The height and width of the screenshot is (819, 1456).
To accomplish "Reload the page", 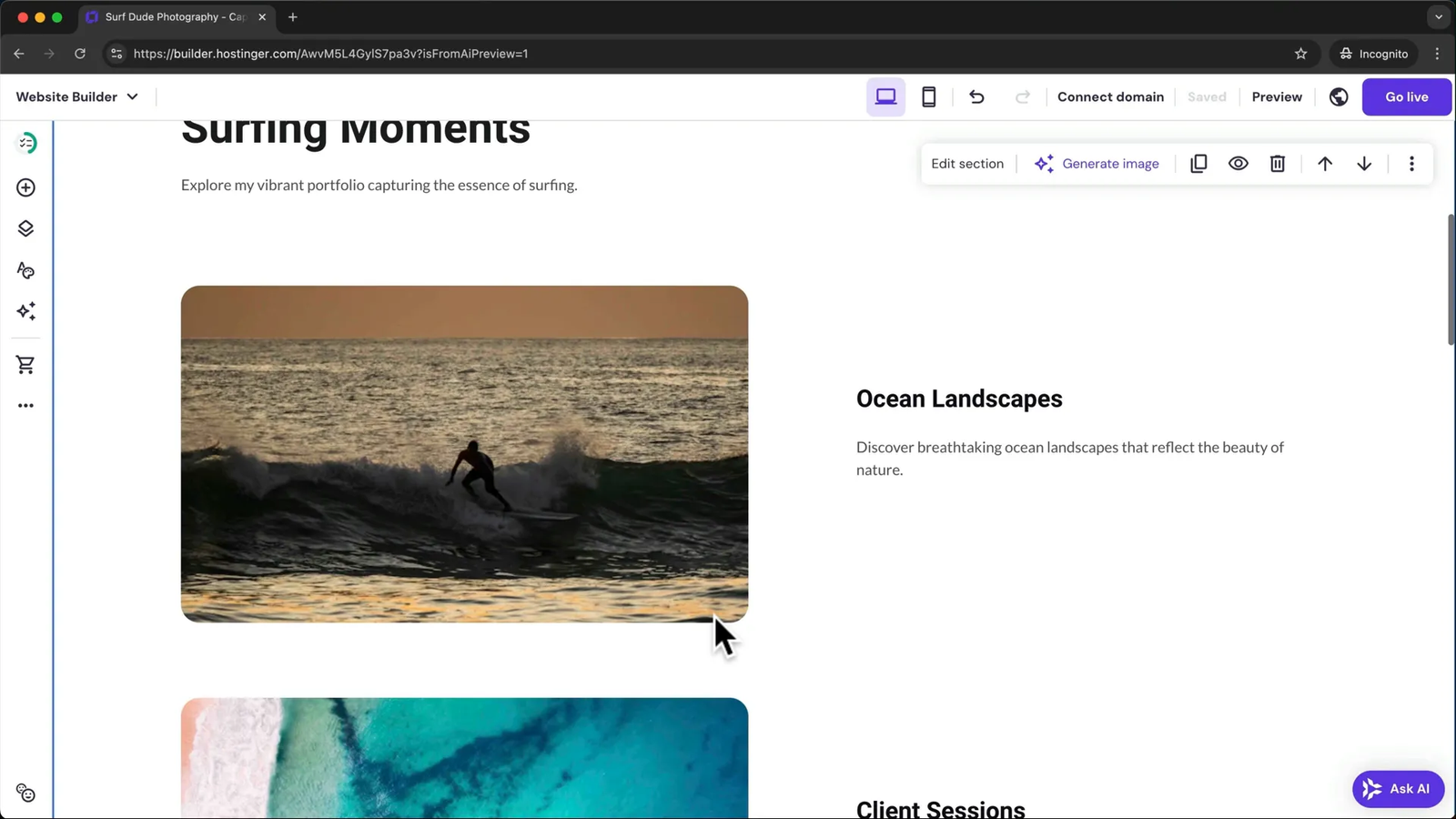I will click(x=80, y=54).
